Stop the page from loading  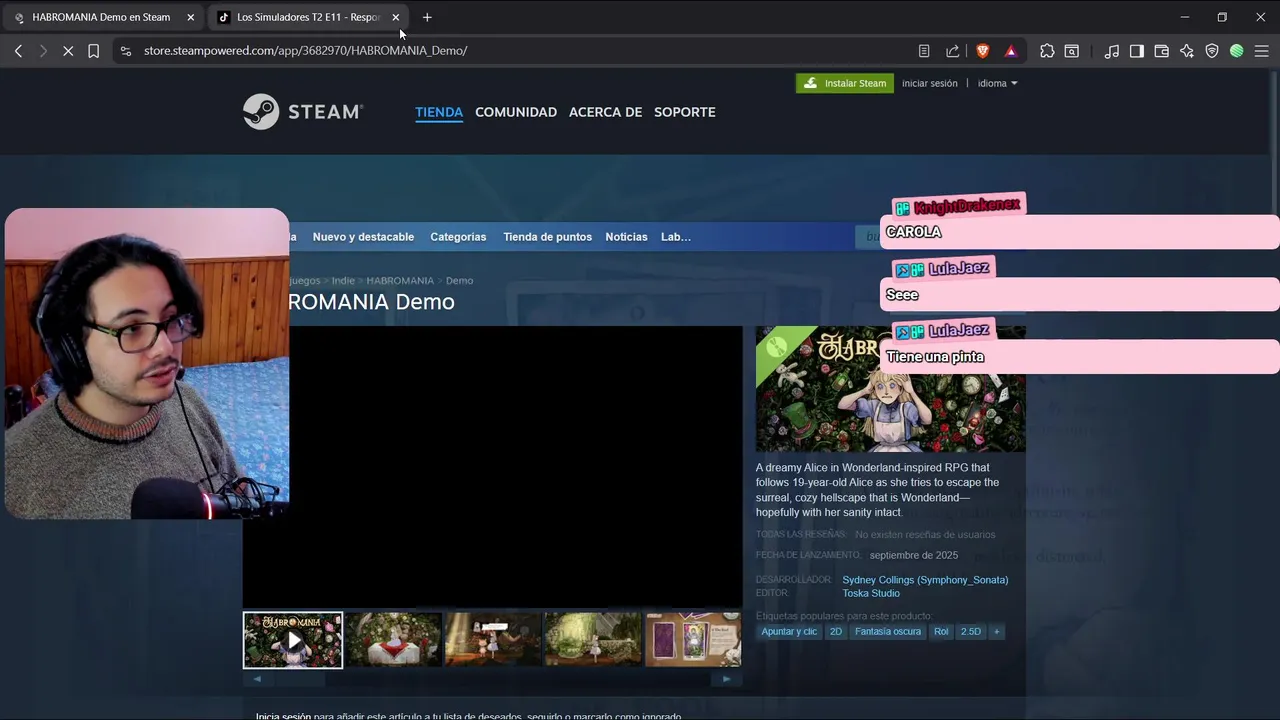coord(68,50)
